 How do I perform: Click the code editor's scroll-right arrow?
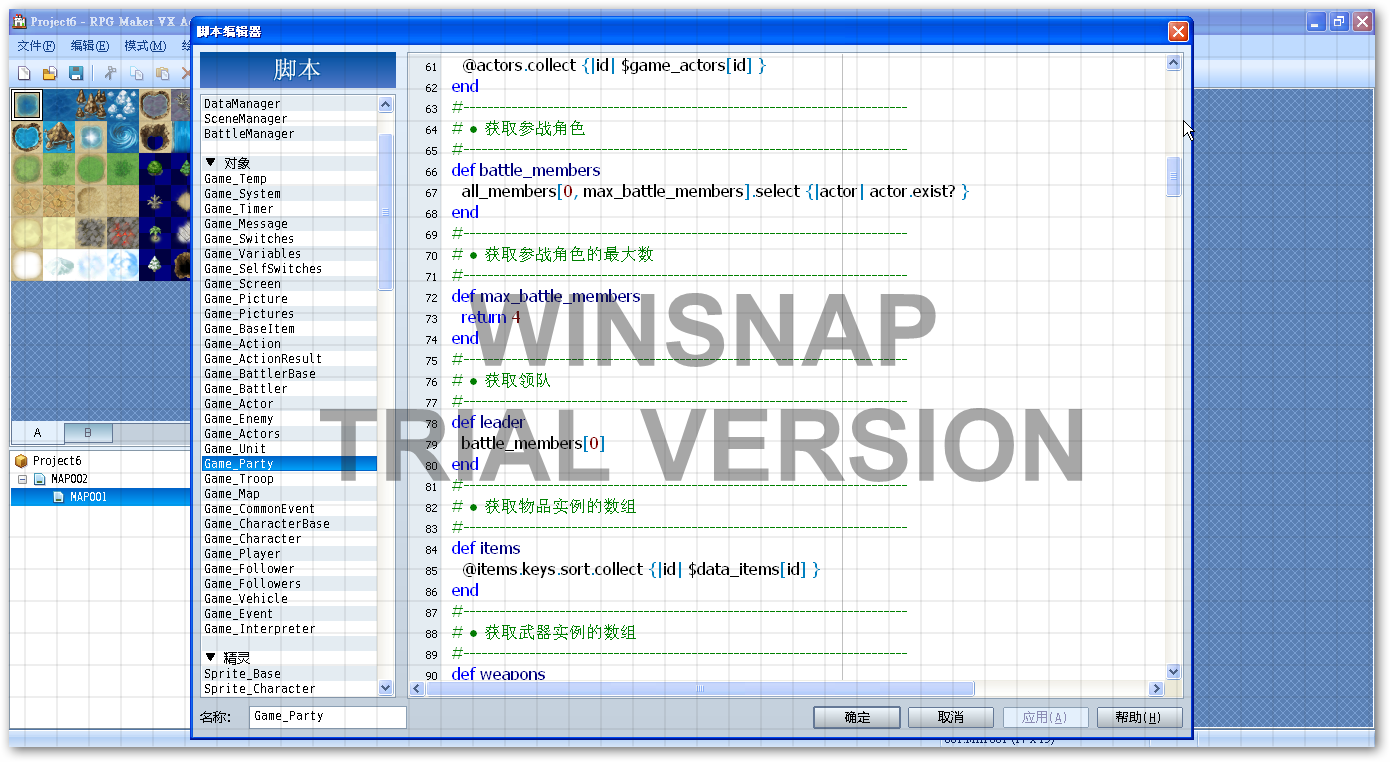(x=1156, y=689)
